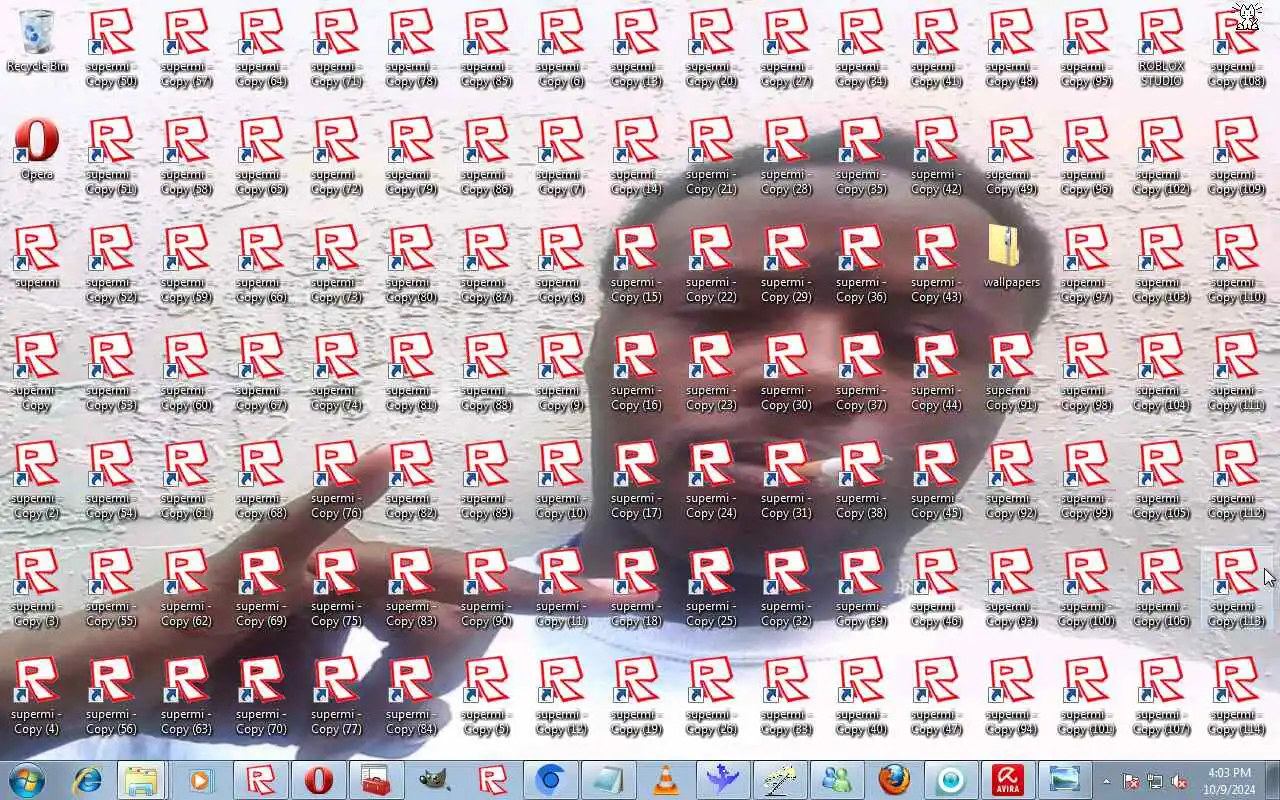This screenshot has height=800, width=1280.
Task: Open the red toolbox taskbar icon
Action: point(376,780)
